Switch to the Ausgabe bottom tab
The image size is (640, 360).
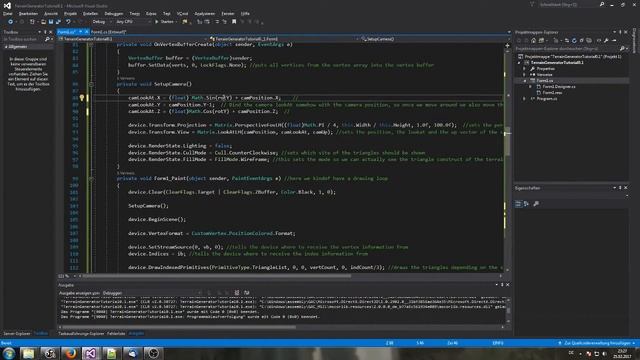click(x=136, y=334)
